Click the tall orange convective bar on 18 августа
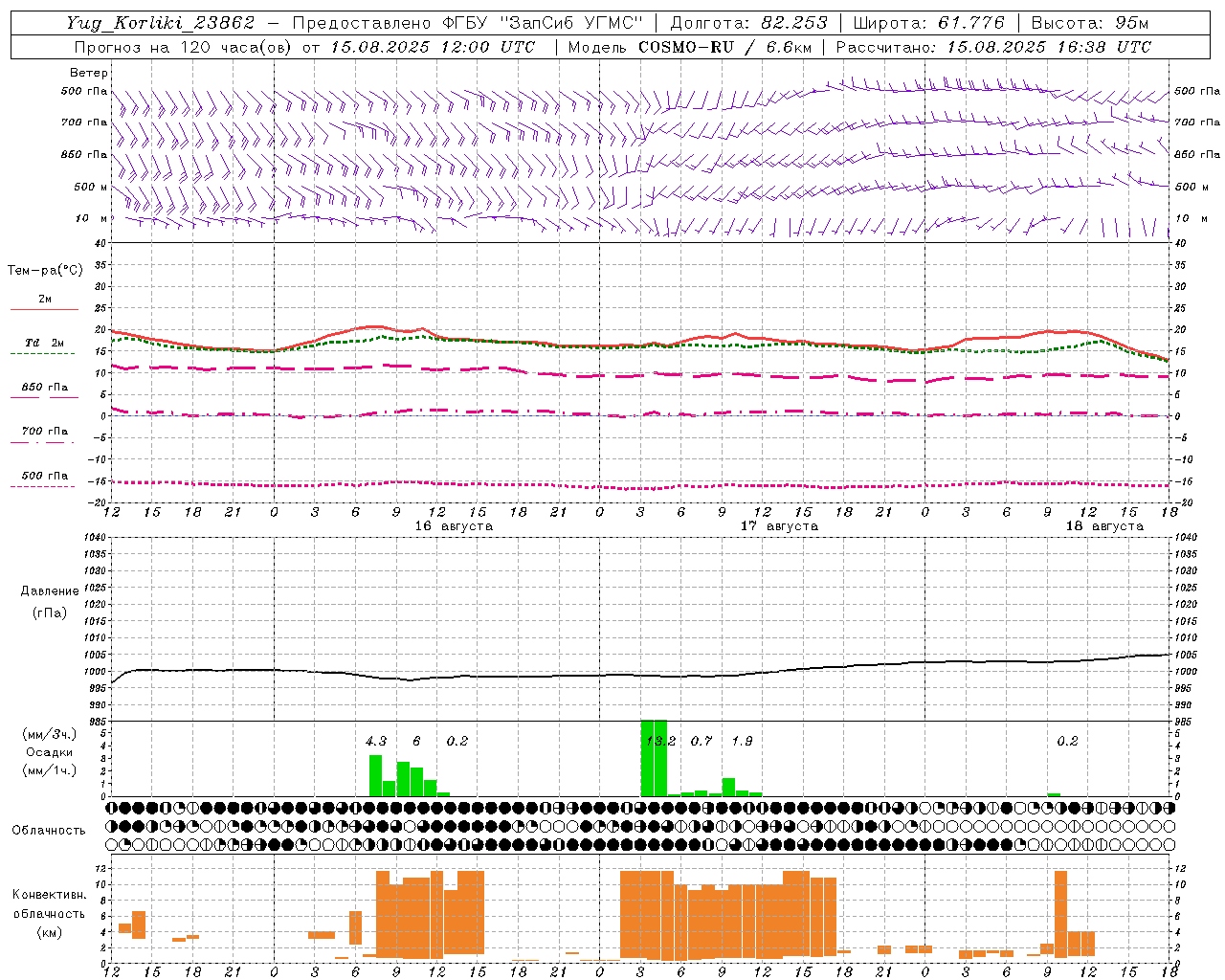Screen dimensions: 1225x980 (x=1060, y=913)
